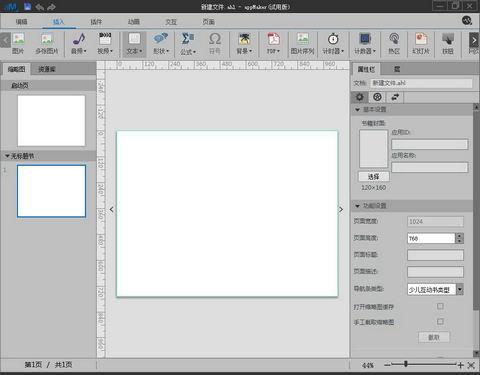Click the 选择 cover button
The height and width of the screenshot is (375, 480).
point(373,176)
